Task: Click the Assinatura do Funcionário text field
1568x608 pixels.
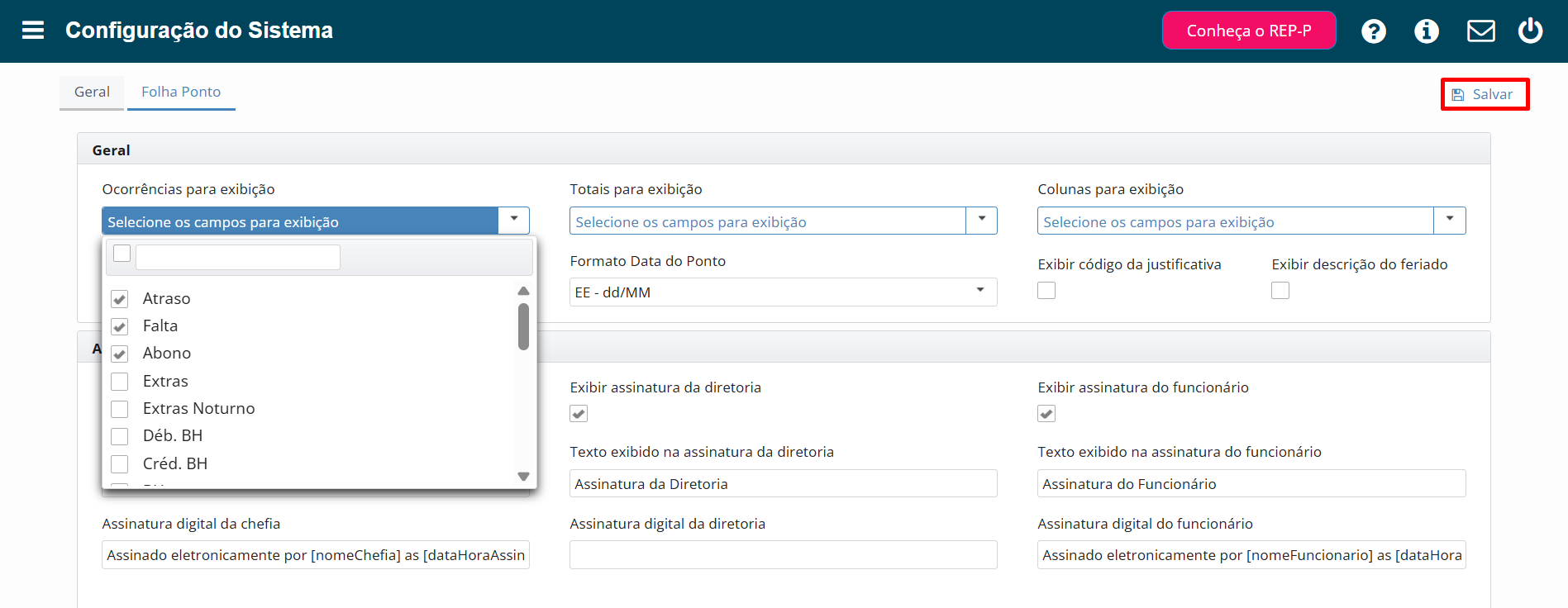Action: (1251, 483)
